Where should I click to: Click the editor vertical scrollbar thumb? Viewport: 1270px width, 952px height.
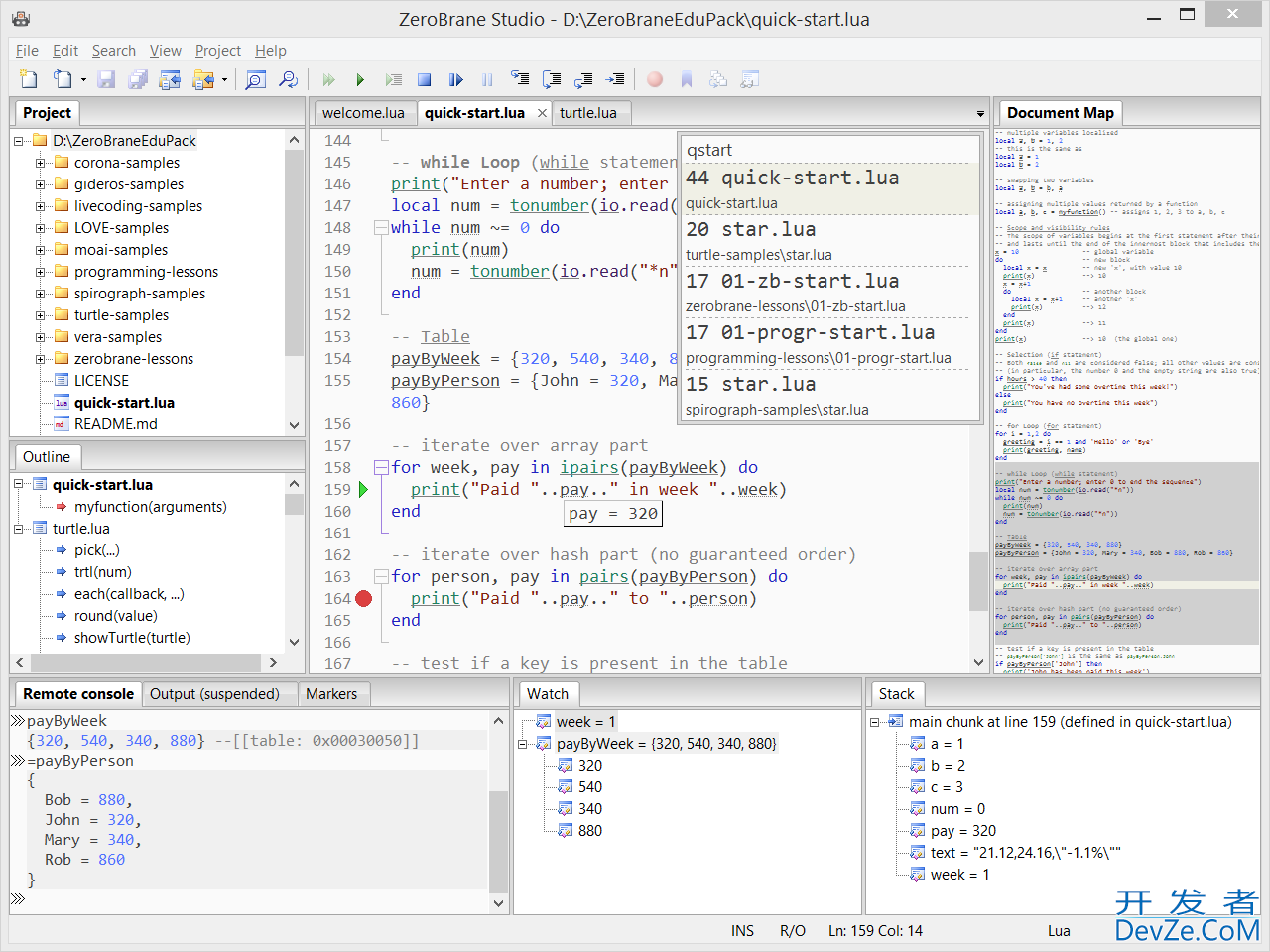click(x=978, y=580)
